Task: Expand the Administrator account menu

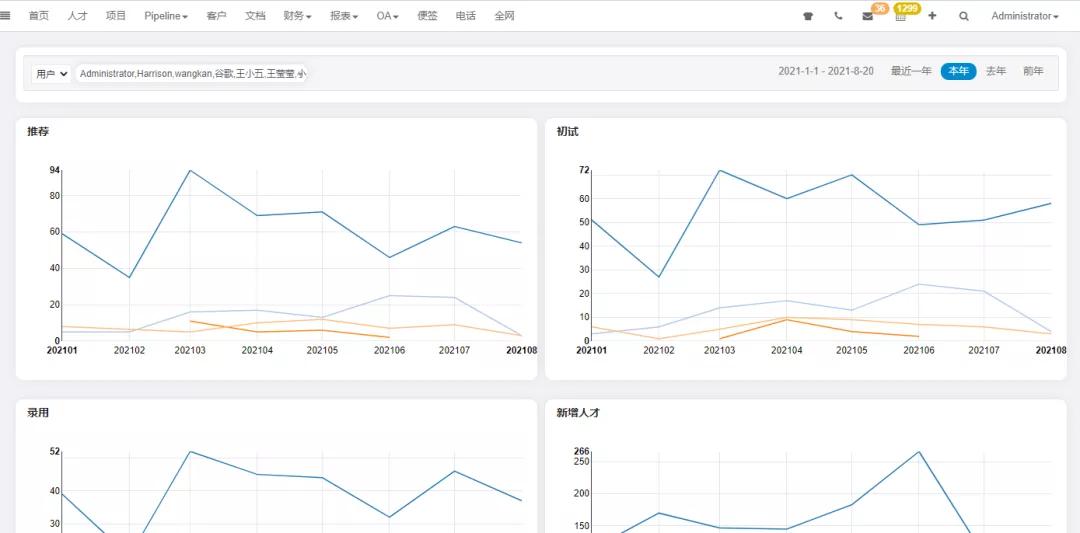Action: (1024, 17)
